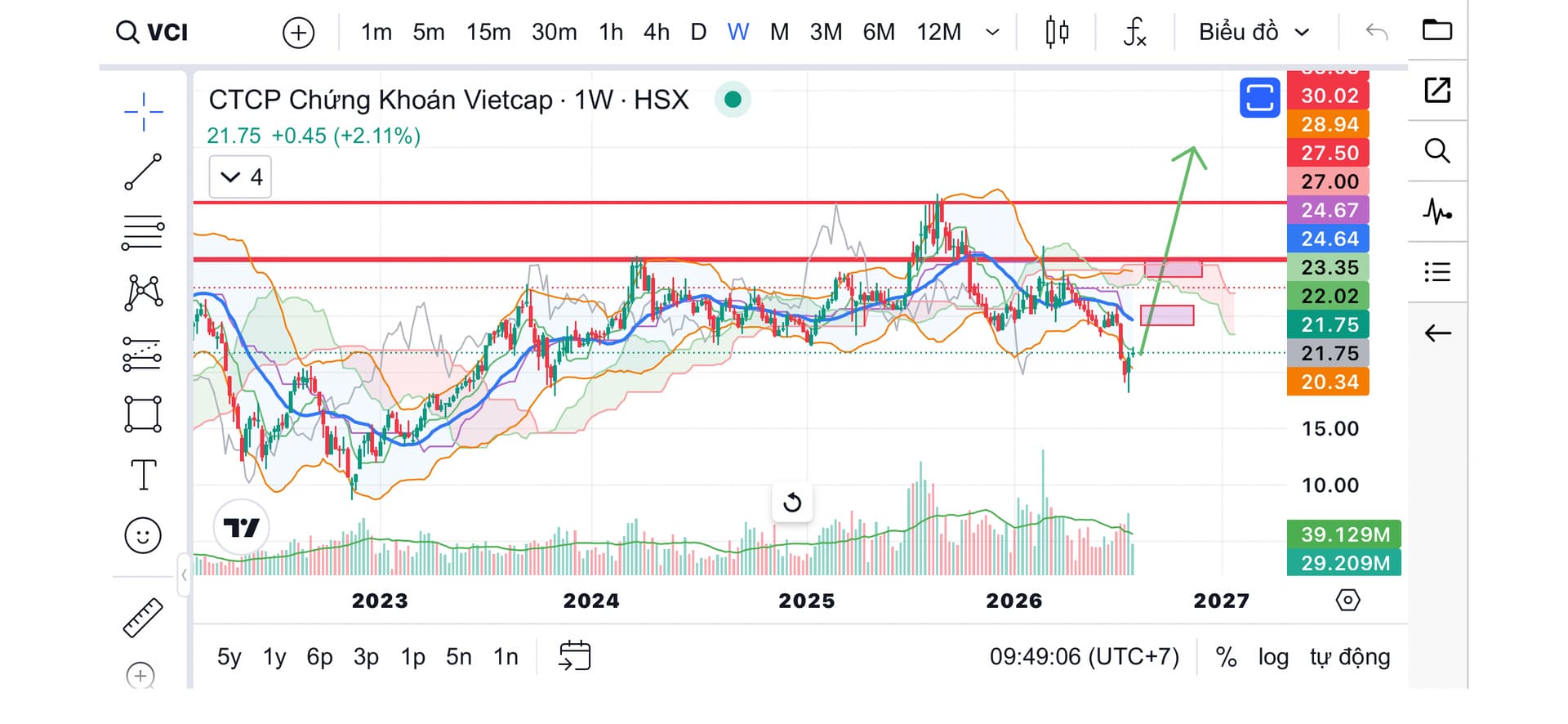
Task: Expand the timeframe list chevron
Action: click(993, 33)
